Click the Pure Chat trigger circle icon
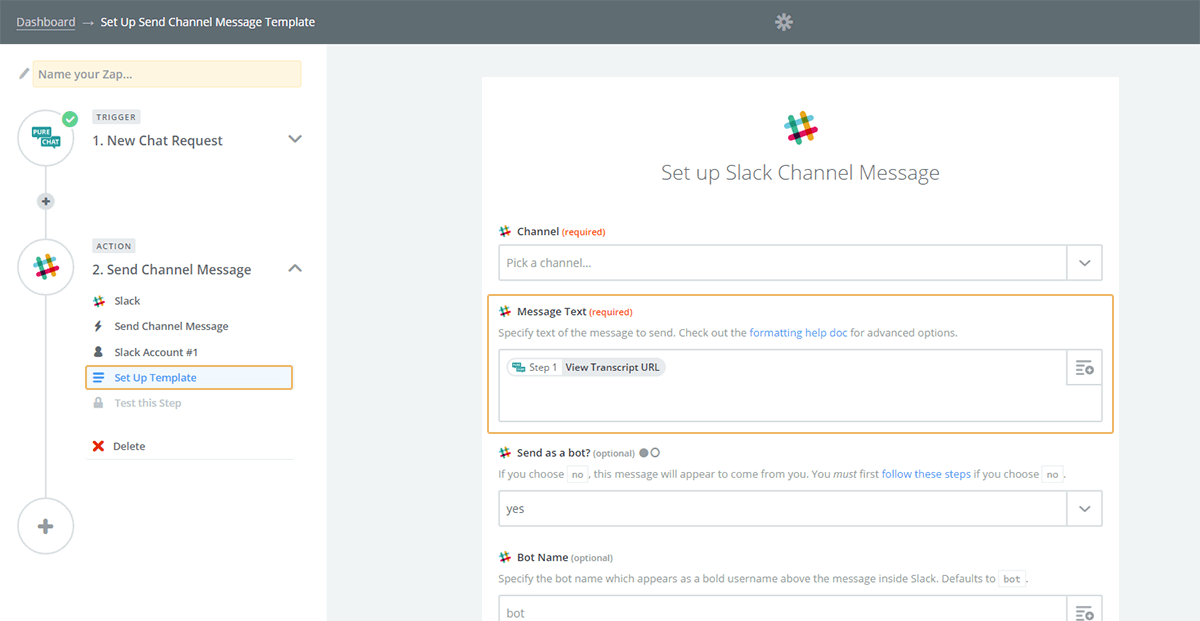This screenshot has height=621, width=1200. (45, 137)
